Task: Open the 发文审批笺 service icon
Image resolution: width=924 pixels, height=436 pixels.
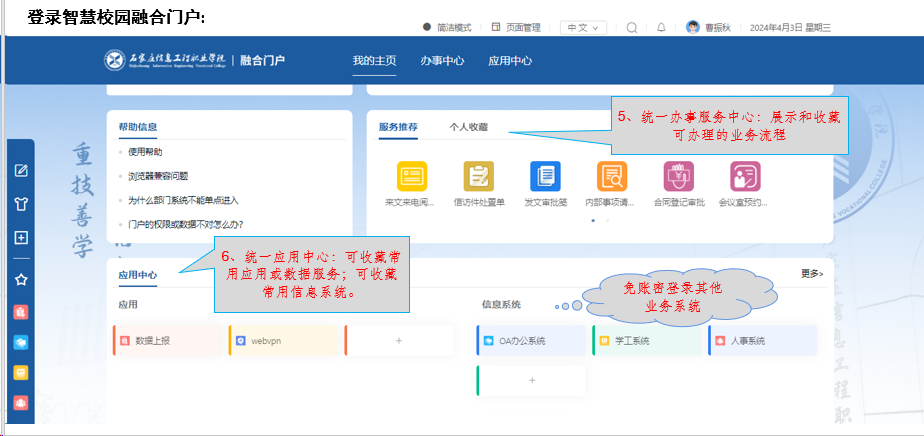Action: [x=545, y=177]
